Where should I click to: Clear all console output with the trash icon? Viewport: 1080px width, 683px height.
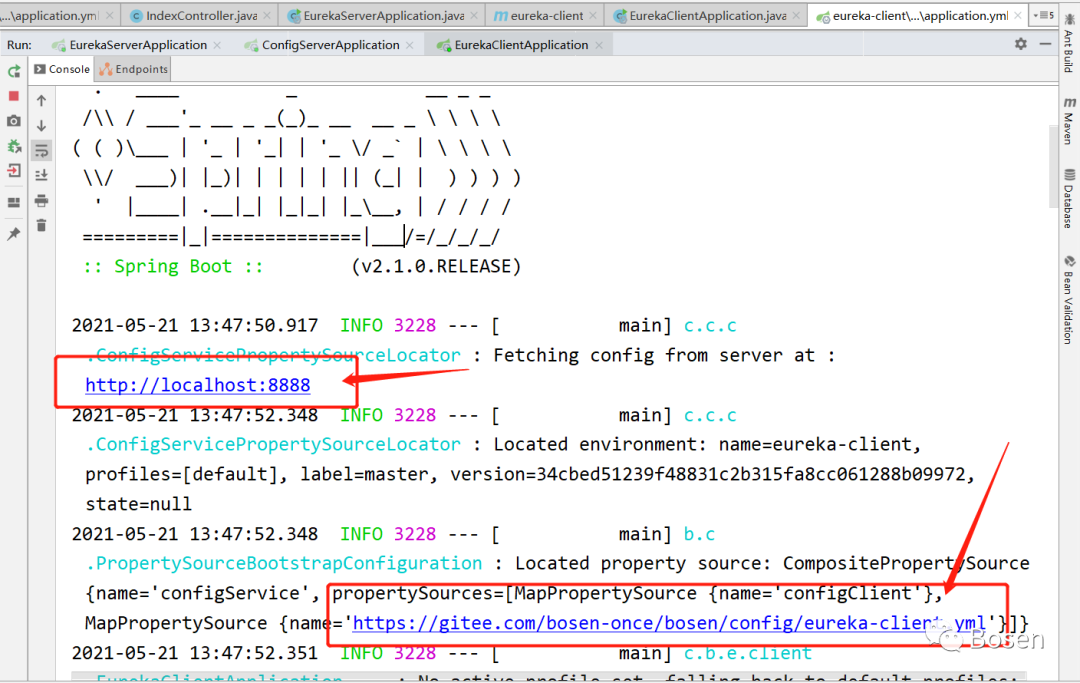41,225
